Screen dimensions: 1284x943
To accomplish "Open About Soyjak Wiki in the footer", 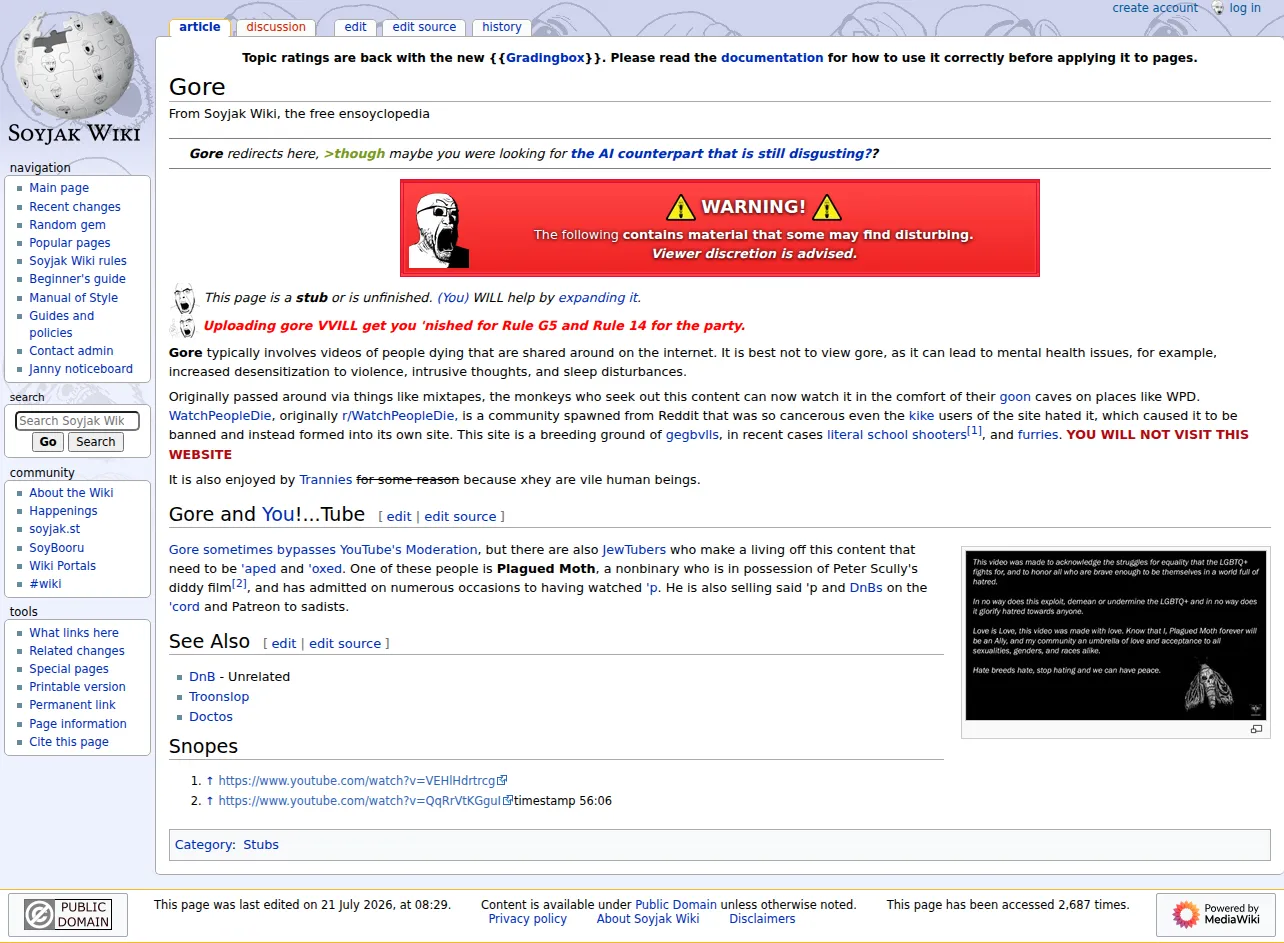I will pos(648,919).
